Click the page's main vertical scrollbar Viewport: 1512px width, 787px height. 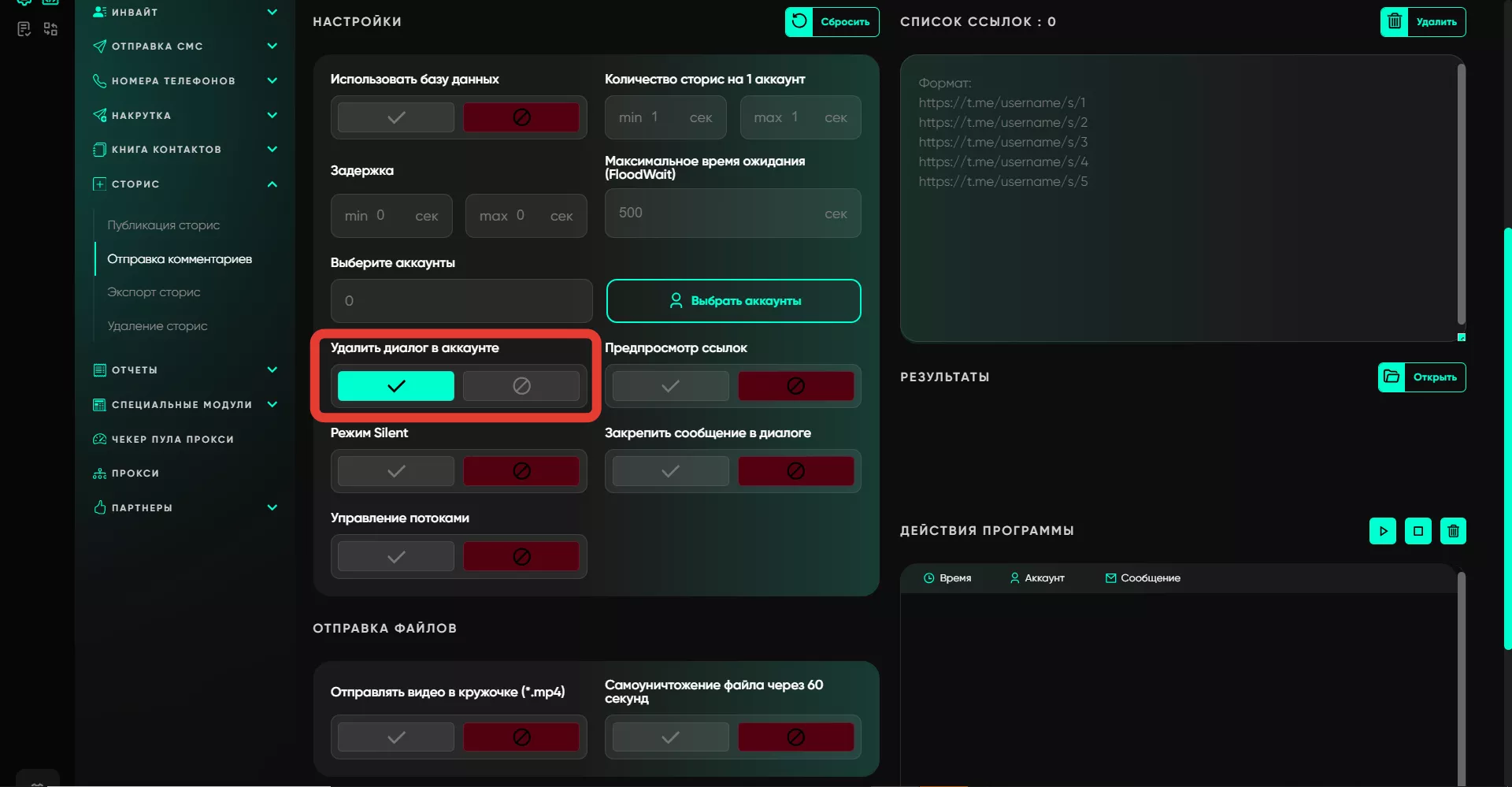(x=1507, y=438)
